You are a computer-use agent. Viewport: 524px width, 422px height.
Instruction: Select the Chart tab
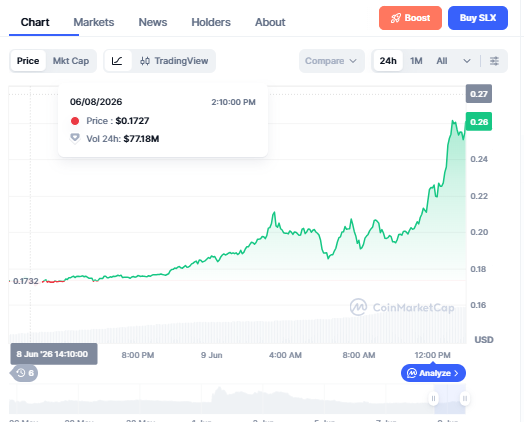coord(35,22)
